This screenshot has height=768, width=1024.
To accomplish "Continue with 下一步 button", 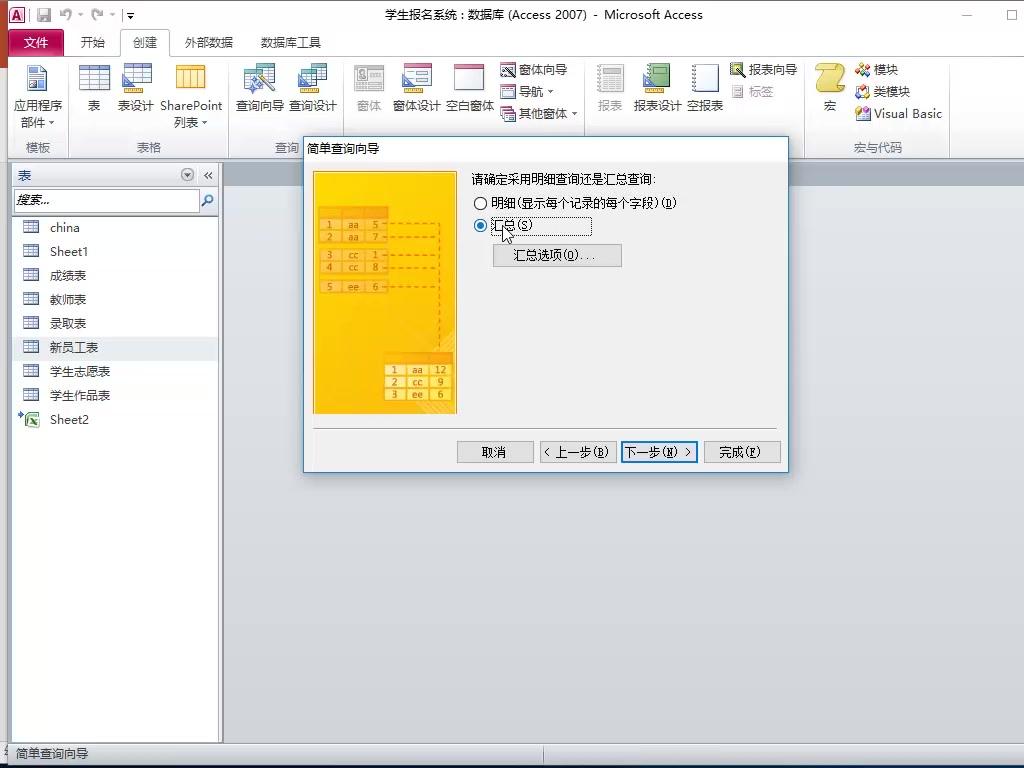I will coord(659,452).
